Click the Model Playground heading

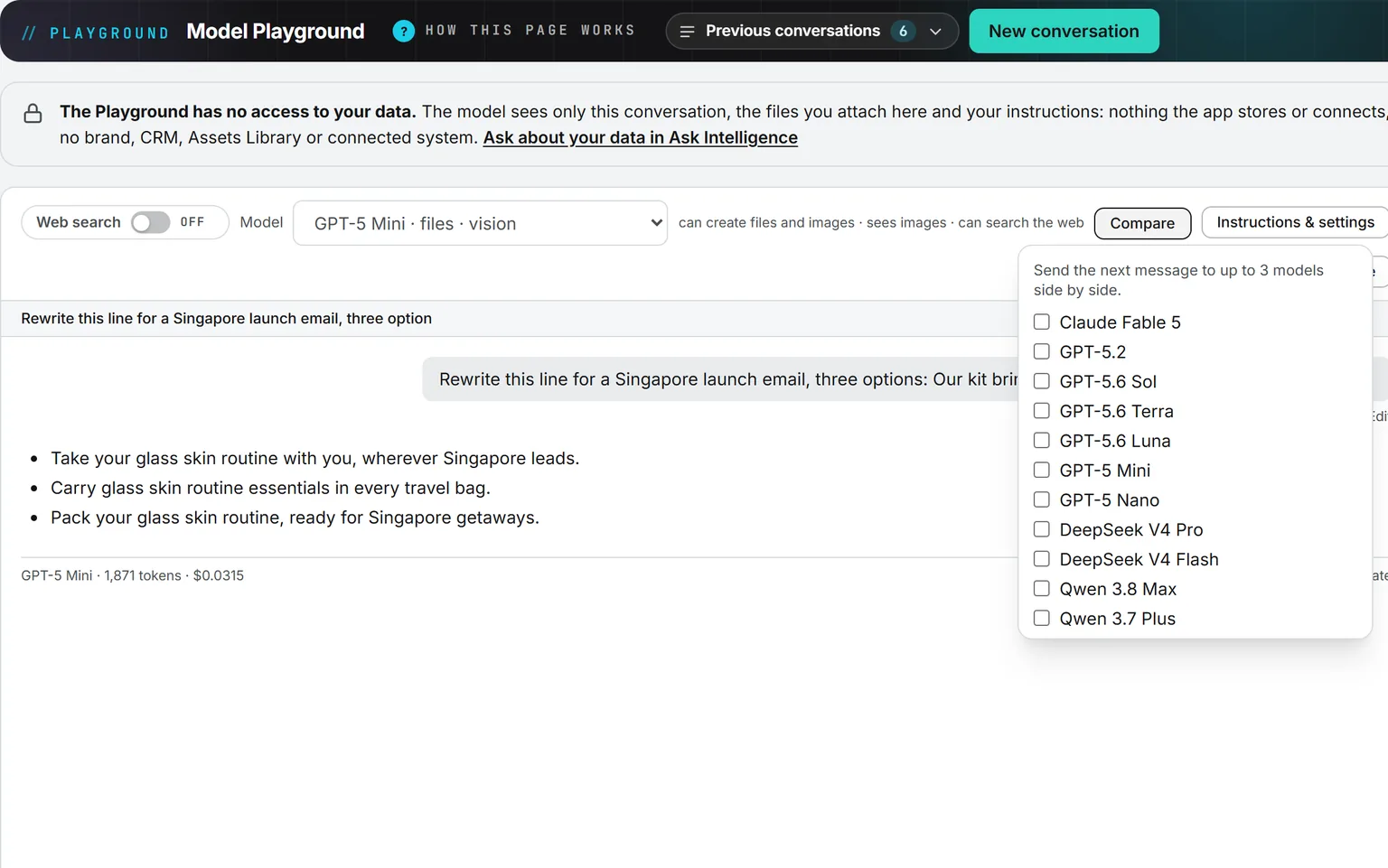(276, 32)
